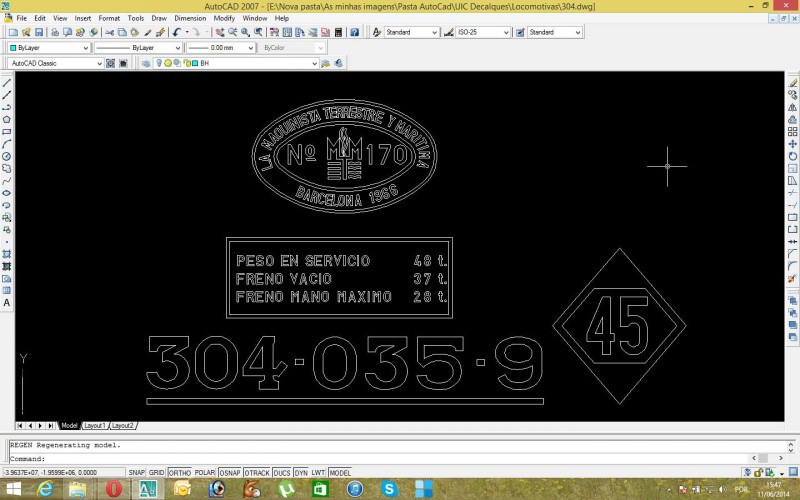Select the Array modify tool
The height and width of the screenshot is (500, 800).
(792, 132)
